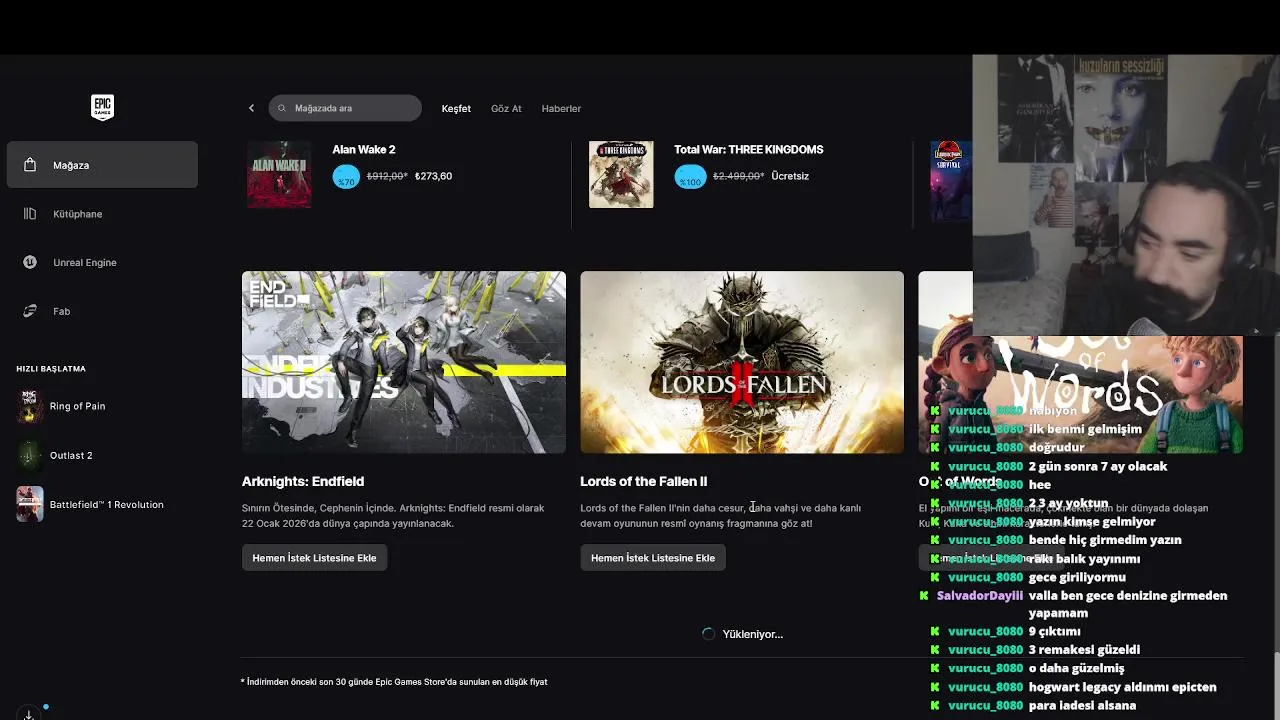
Task: Click Alan Wake 2 discount badge
Action: [x=346, y=177]
